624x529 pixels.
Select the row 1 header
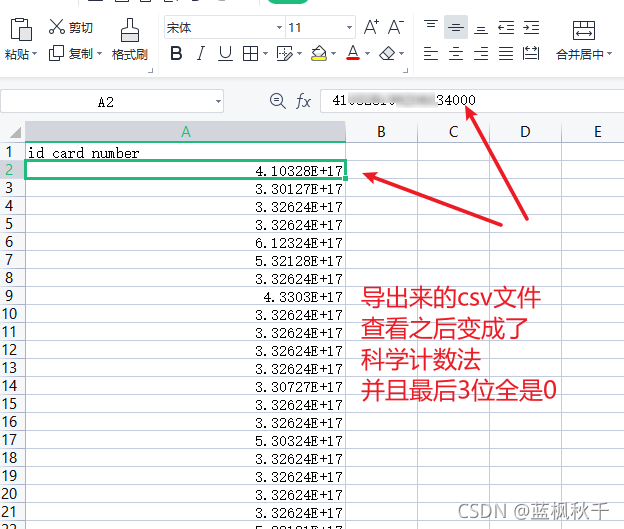click(12, 152)
